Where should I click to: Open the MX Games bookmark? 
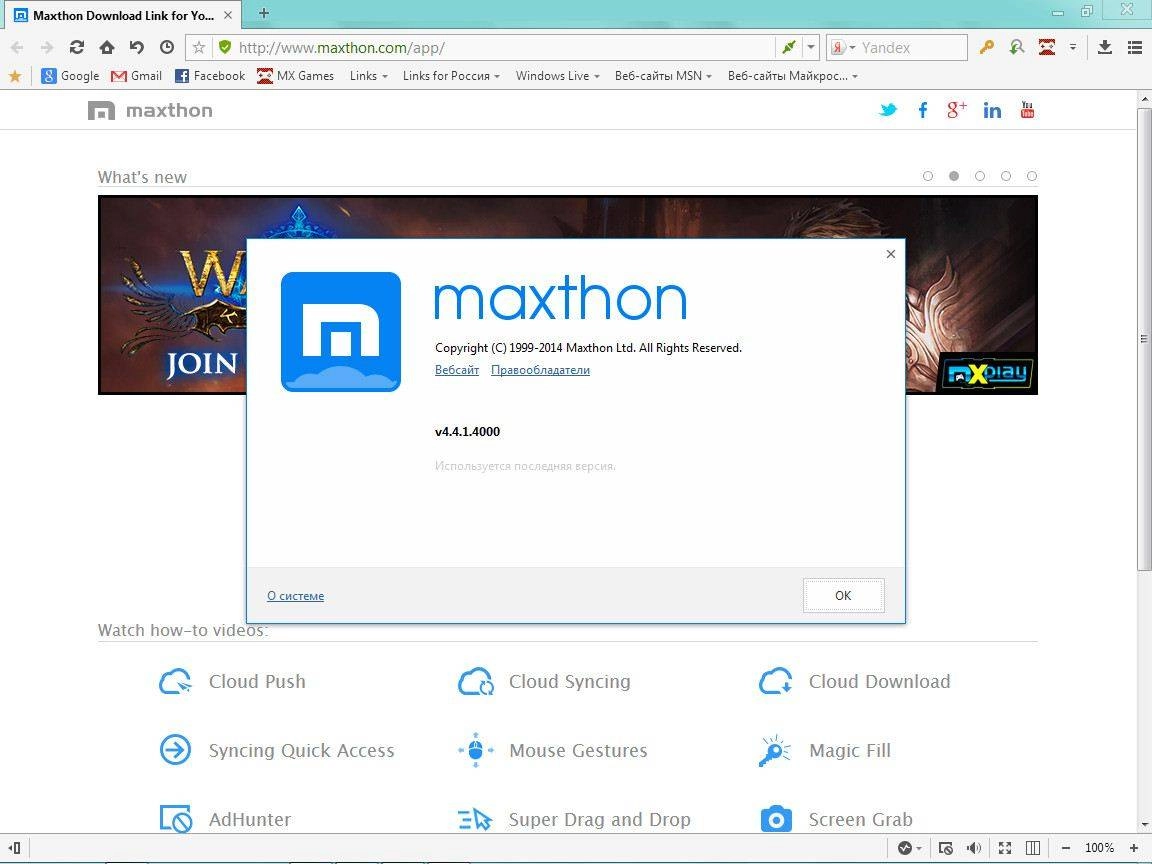(x=295, y=76)
